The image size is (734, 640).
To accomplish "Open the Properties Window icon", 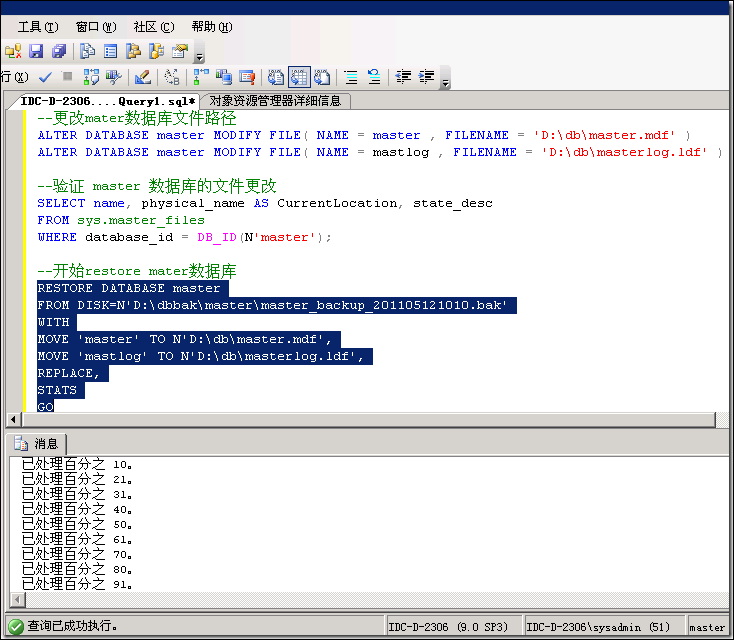I will tap(180, 51).
